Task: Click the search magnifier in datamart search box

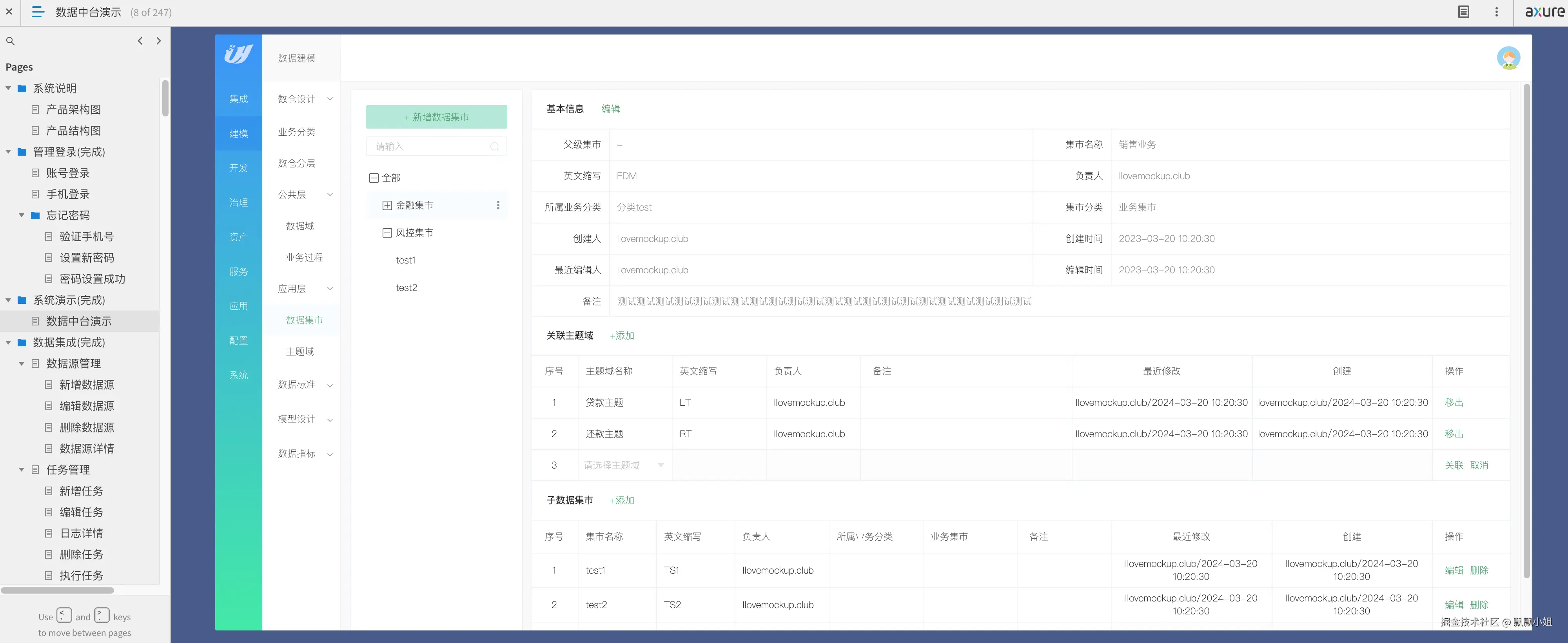Action: tap(495, 146)
